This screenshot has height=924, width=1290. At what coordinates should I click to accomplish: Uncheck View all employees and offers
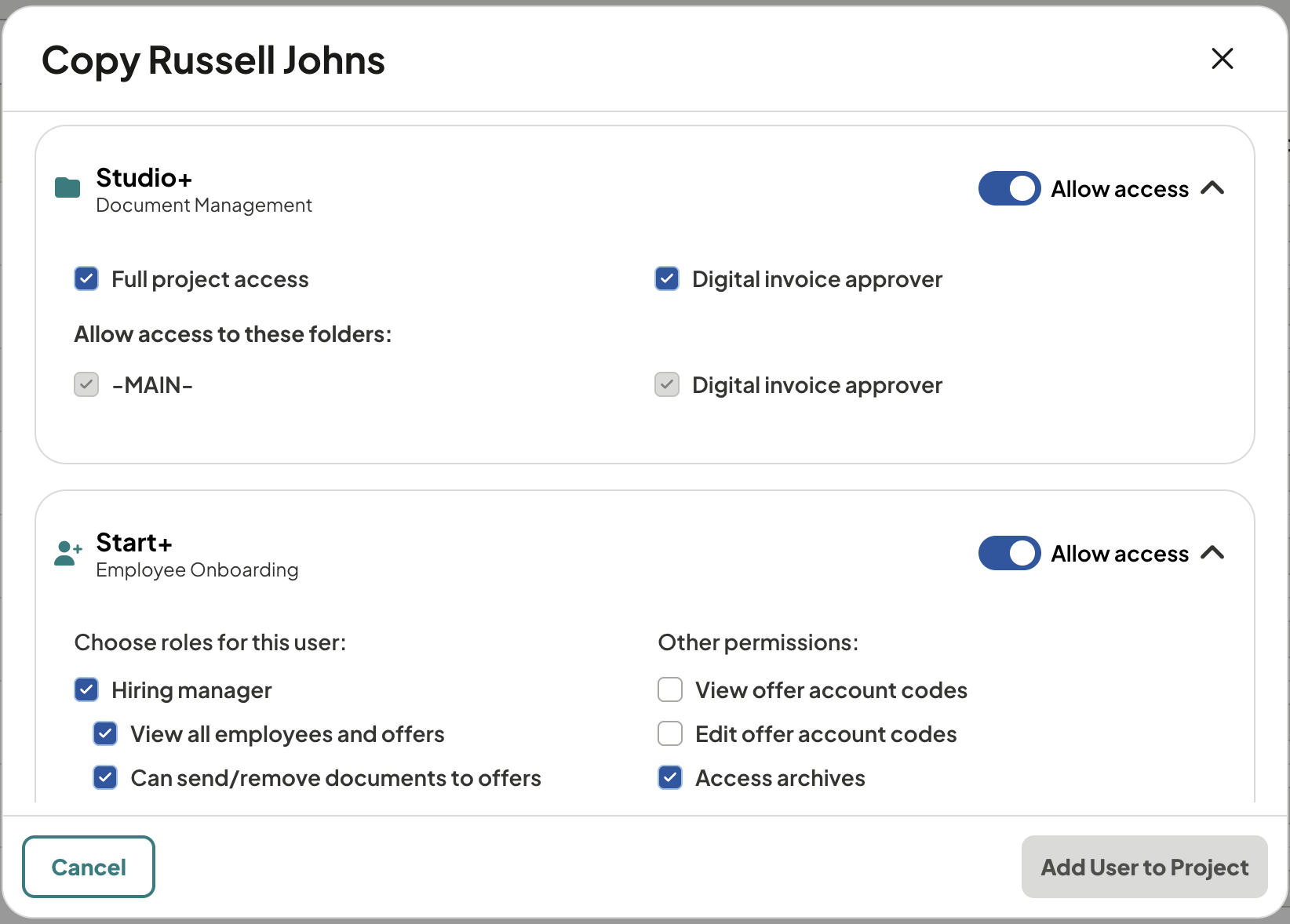pos(105,733)
